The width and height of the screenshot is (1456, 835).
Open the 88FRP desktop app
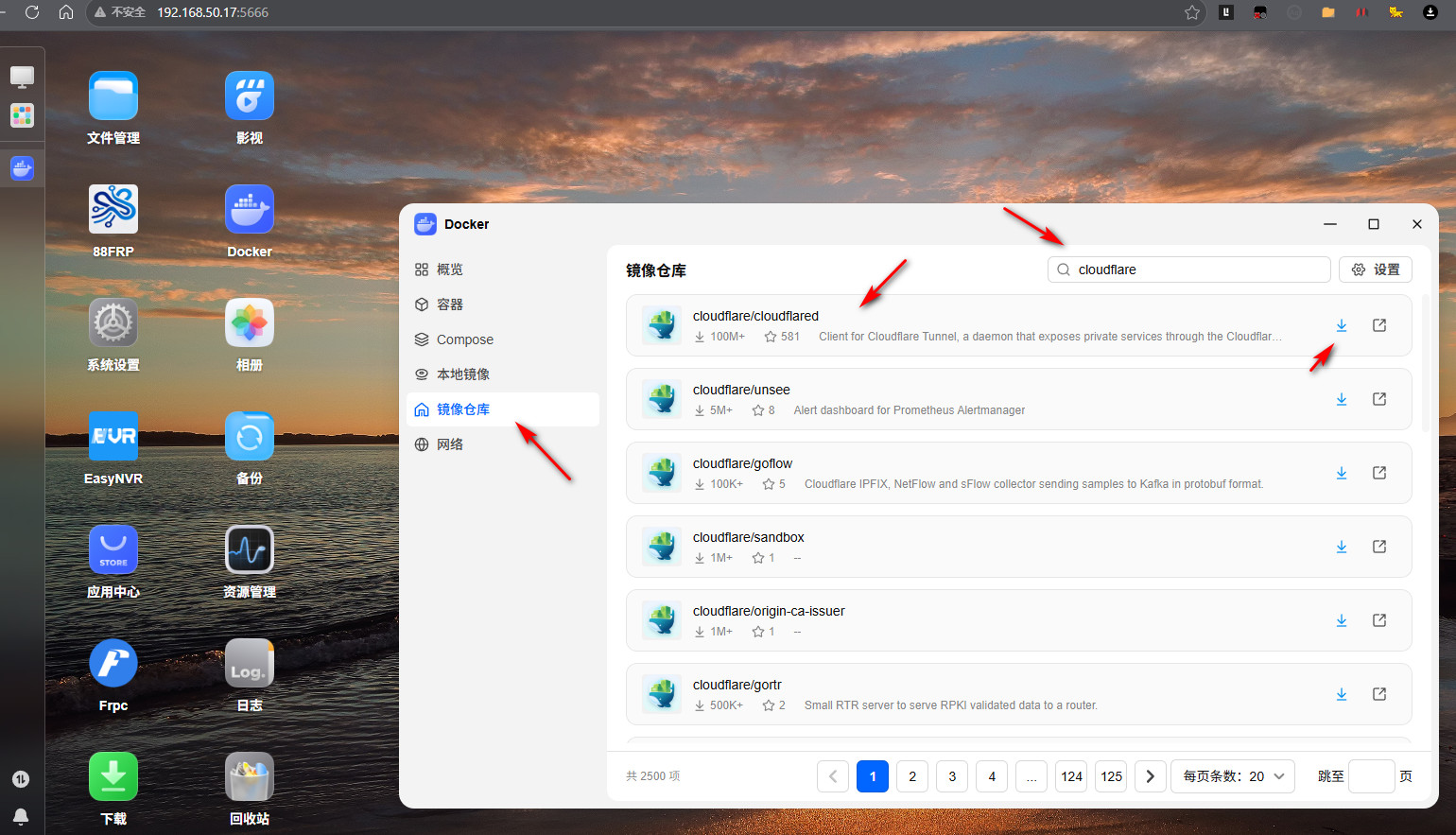[113, 210]
